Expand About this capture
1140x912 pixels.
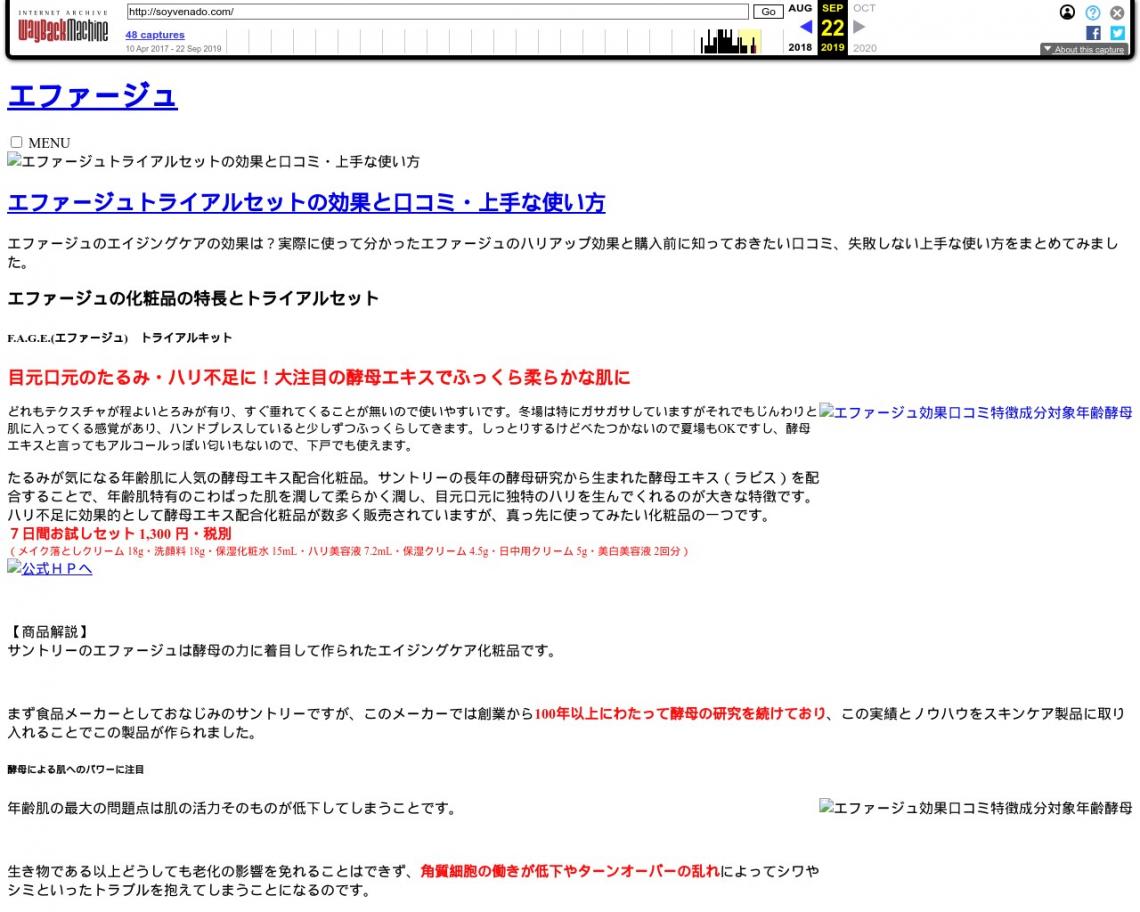tap(1084, 49)
